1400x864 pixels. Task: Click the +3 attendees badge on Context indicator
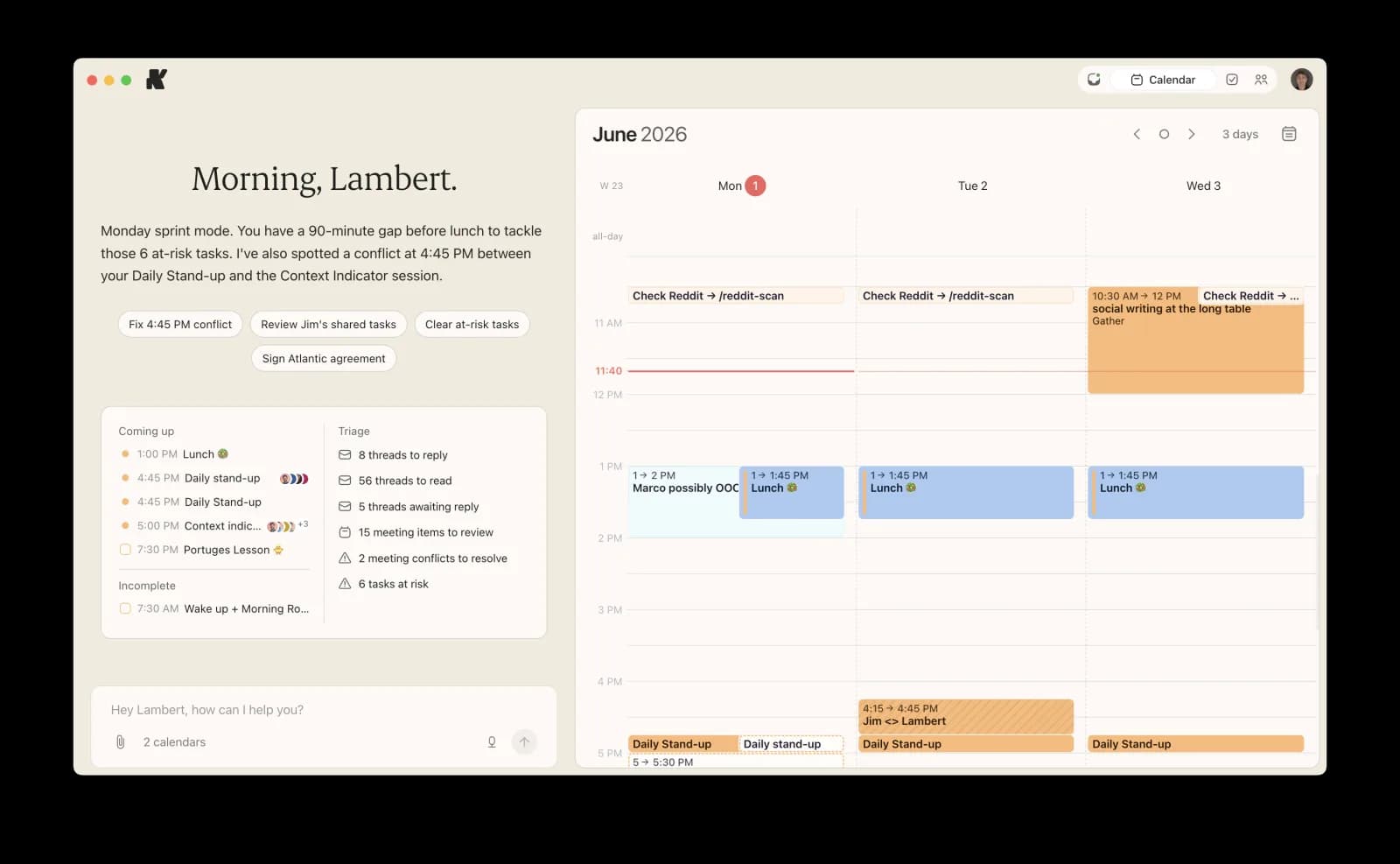point(303,524)
